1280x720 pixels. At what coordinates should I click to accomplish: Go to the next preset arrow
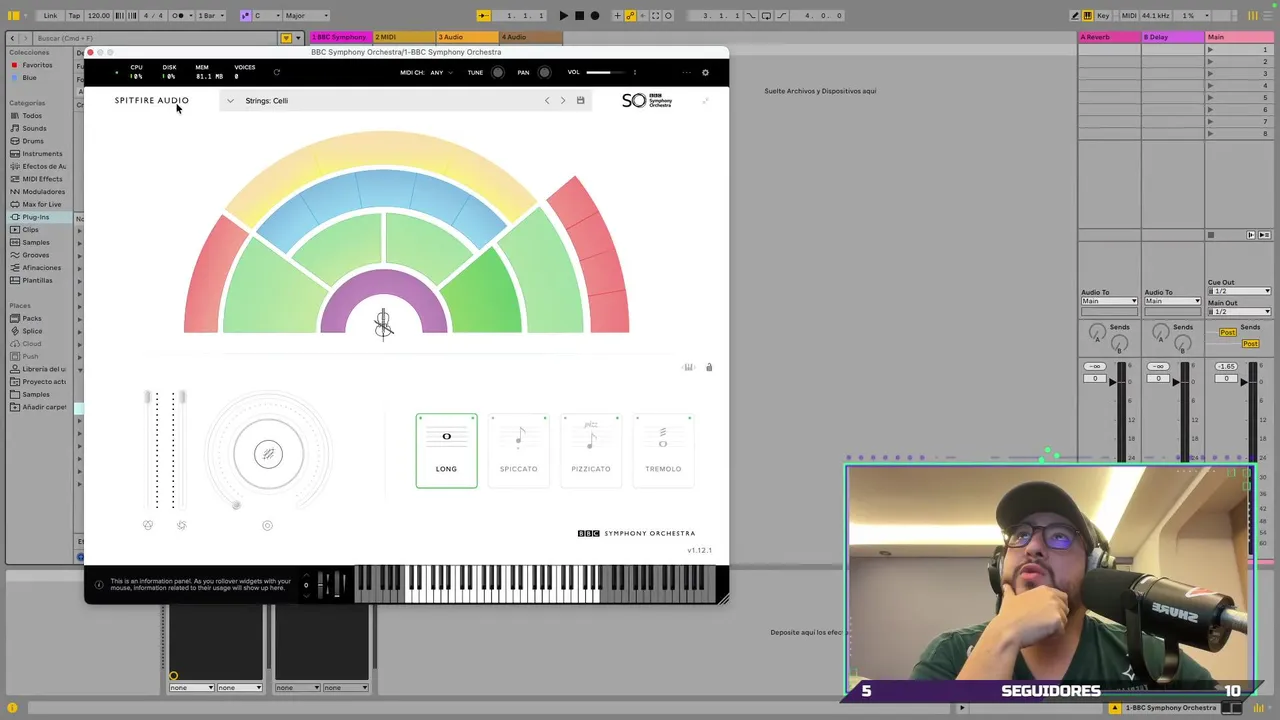click(563, 100)
